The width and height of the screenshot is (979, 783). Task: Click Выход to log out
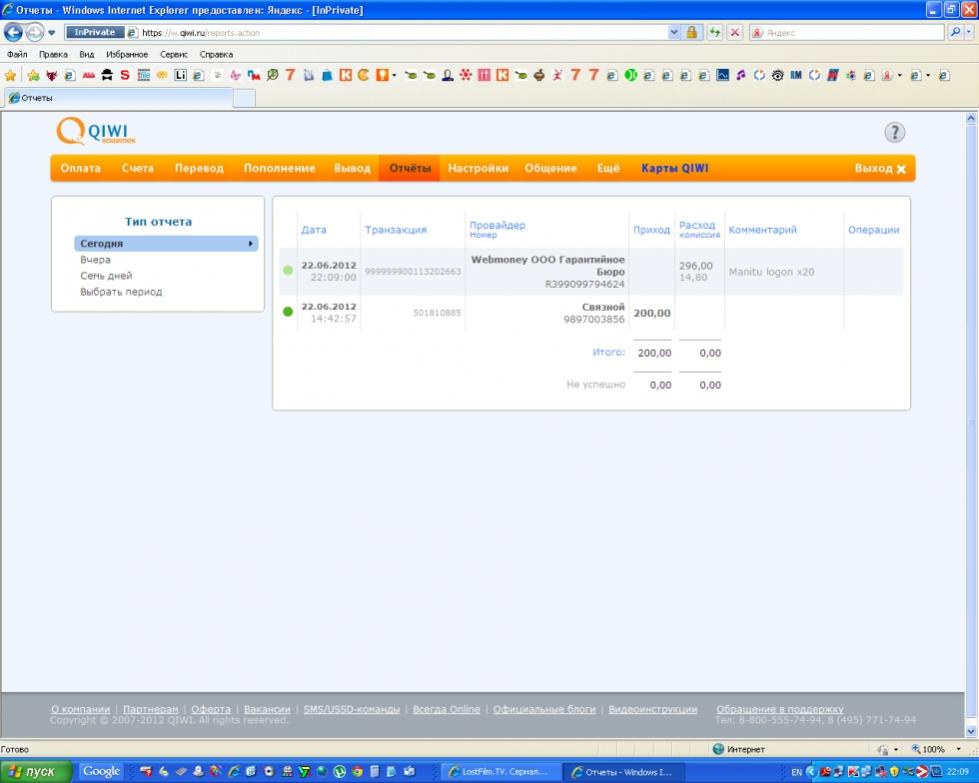click(x=879, y=169)
